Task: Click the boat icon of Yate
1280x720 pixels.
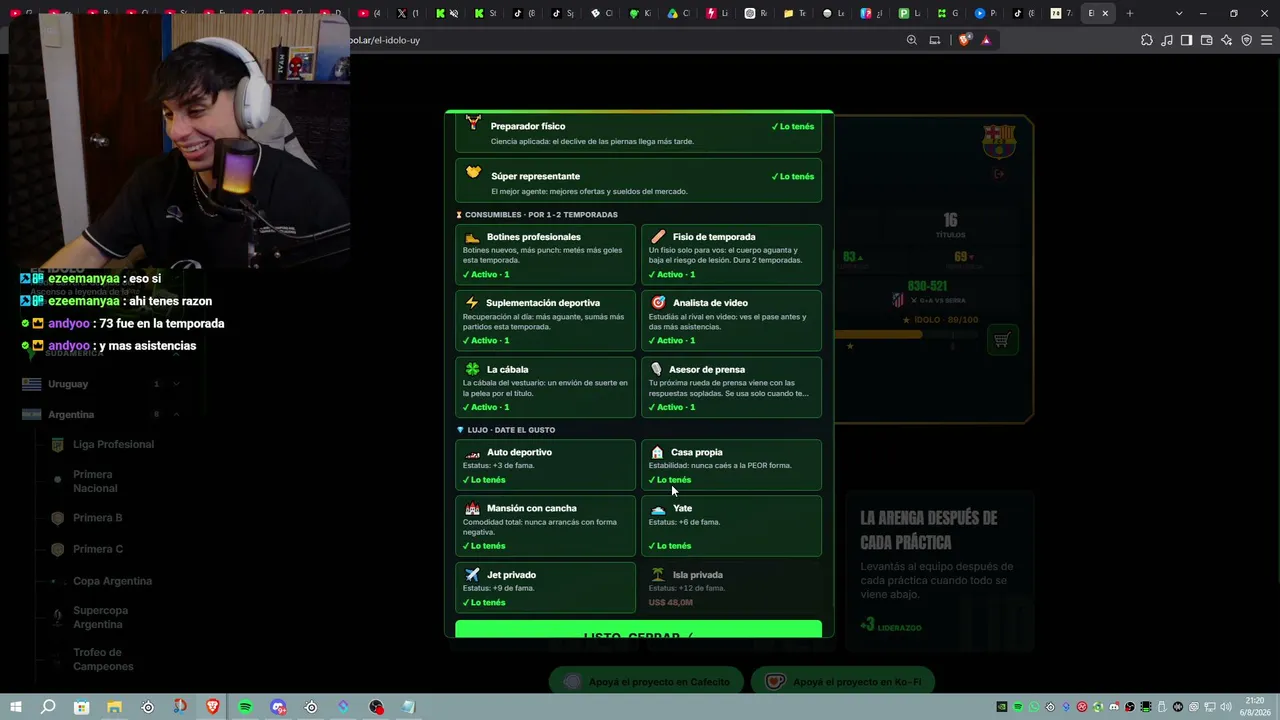Action: pos(658,508)
